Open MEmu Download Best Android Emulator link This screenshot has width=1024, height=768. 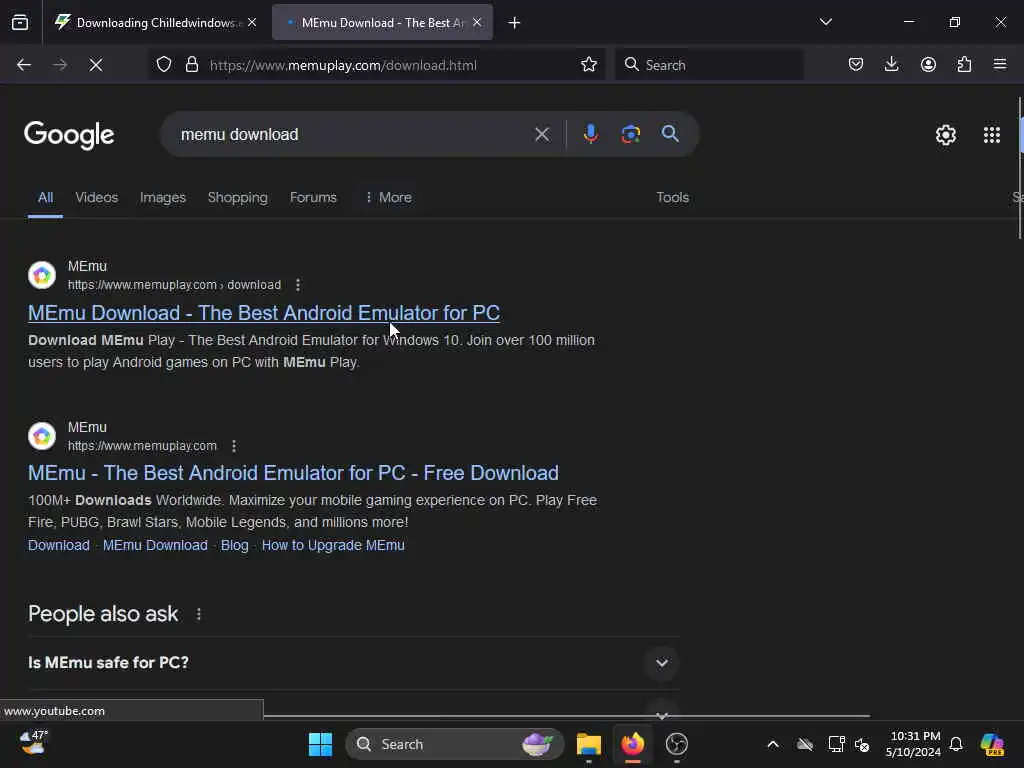click(264, 313)
